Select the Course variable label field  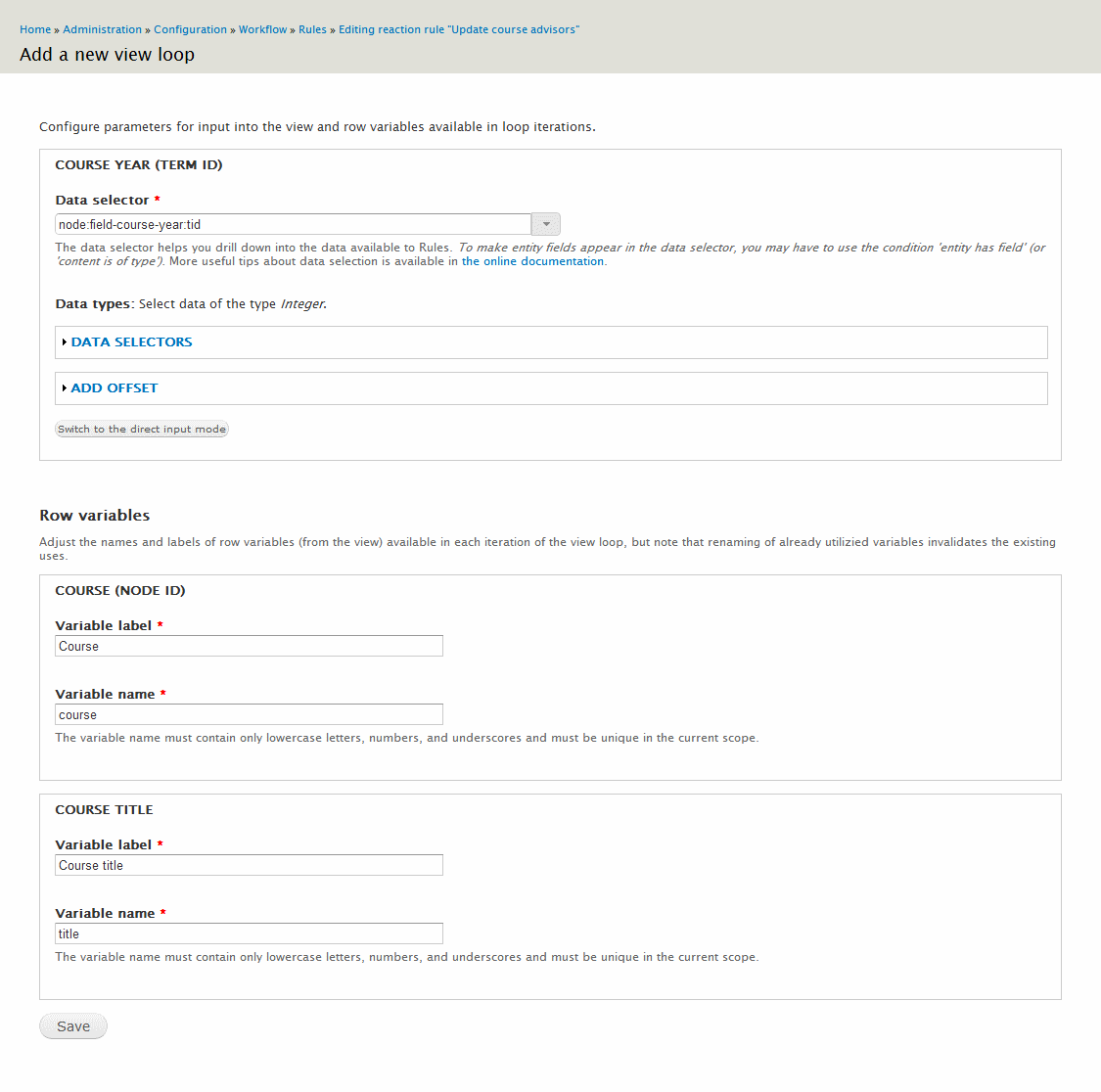point(248,646)
